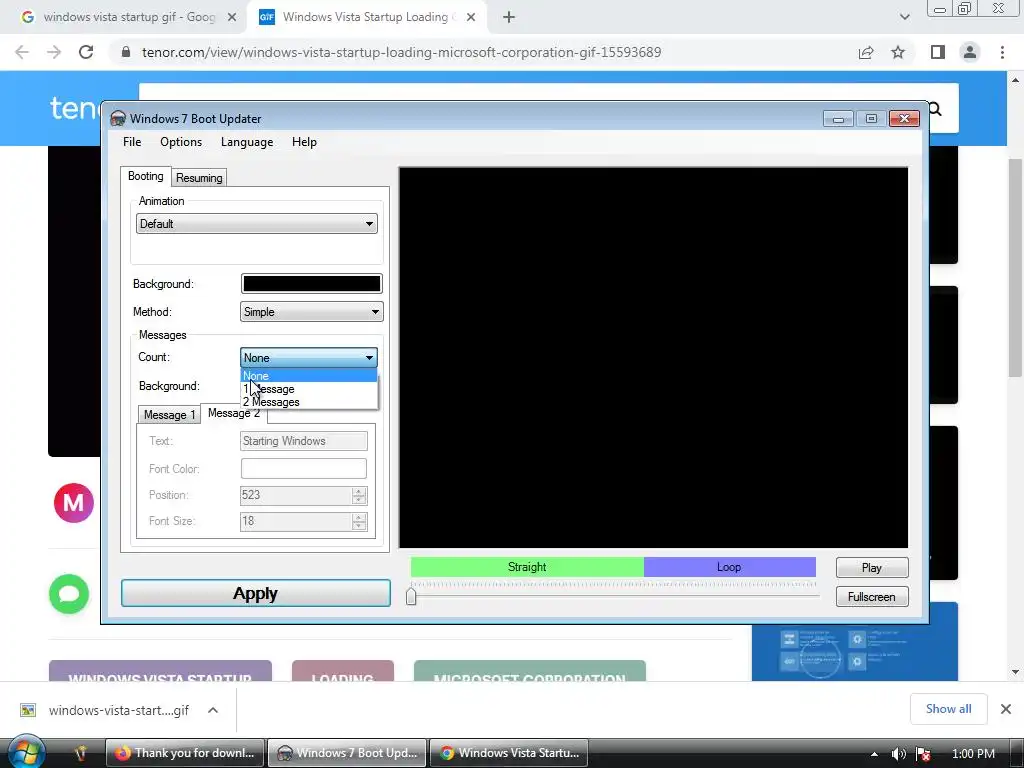
Task: Click the purple Loop segment
Action: click(x=729, y=567)
